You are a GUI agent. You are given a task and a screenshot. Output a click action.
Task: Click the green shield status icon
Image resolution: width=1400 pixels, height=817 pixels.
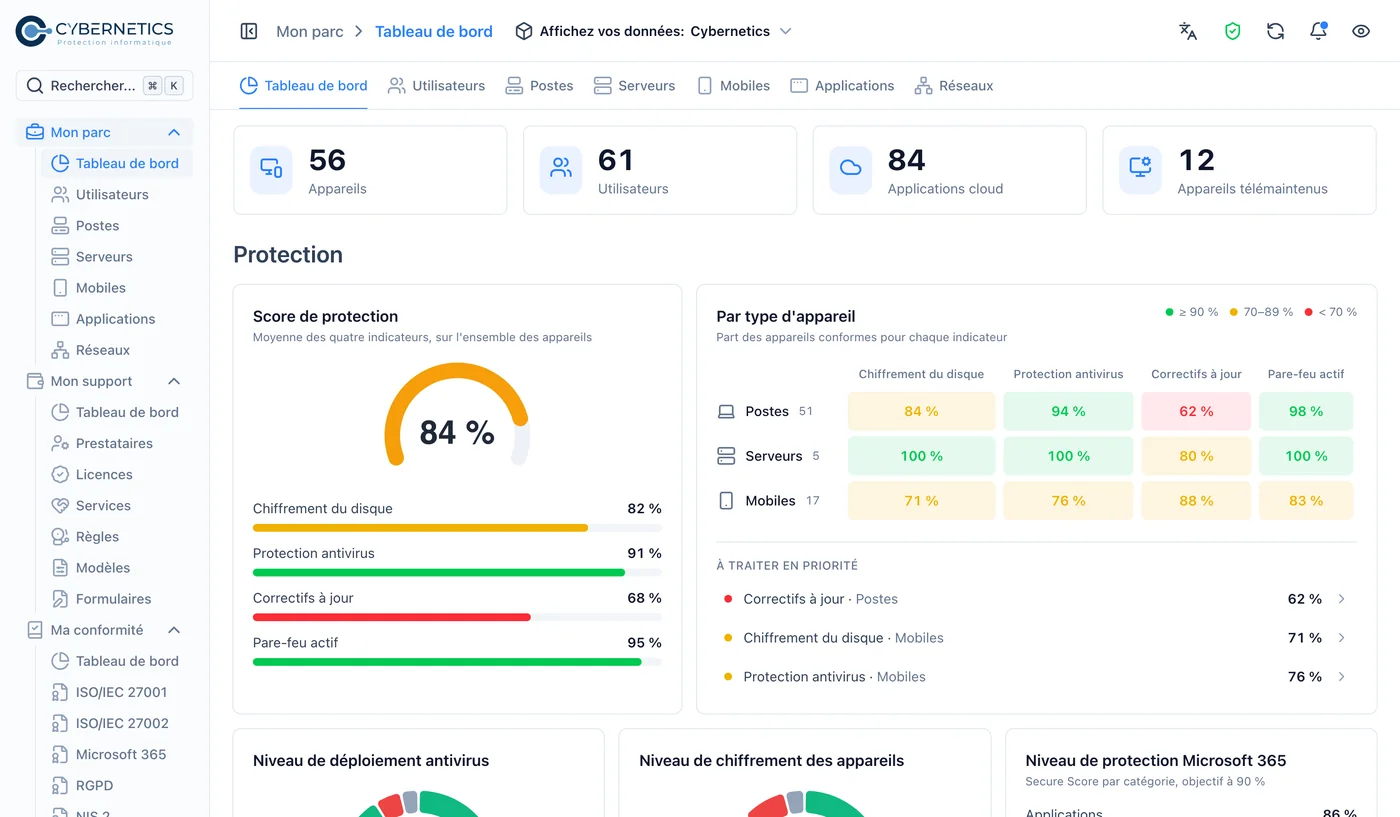(x=1232, y=31)
